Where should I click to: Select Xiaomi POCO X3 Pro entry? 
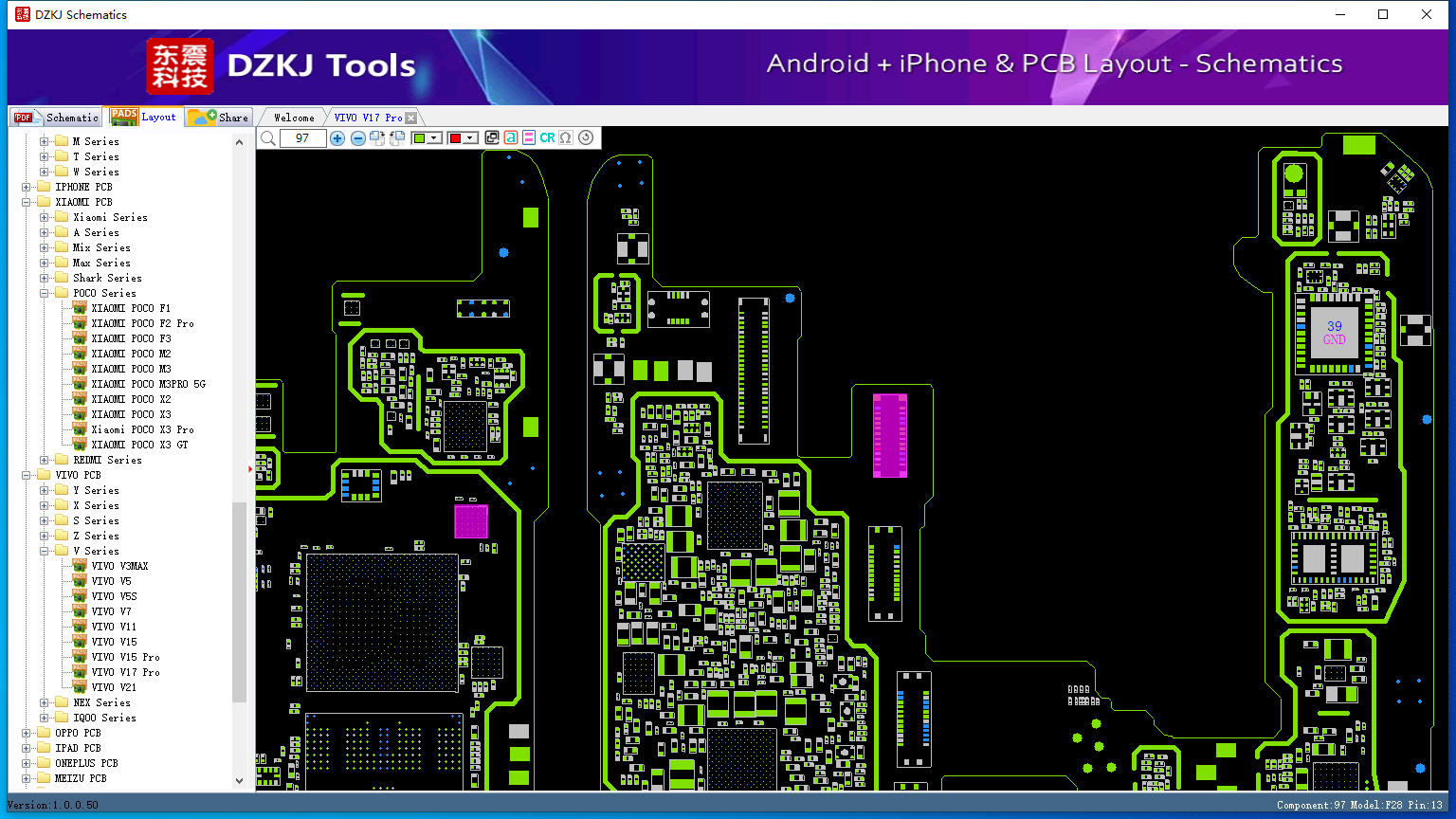pos(142,429)
